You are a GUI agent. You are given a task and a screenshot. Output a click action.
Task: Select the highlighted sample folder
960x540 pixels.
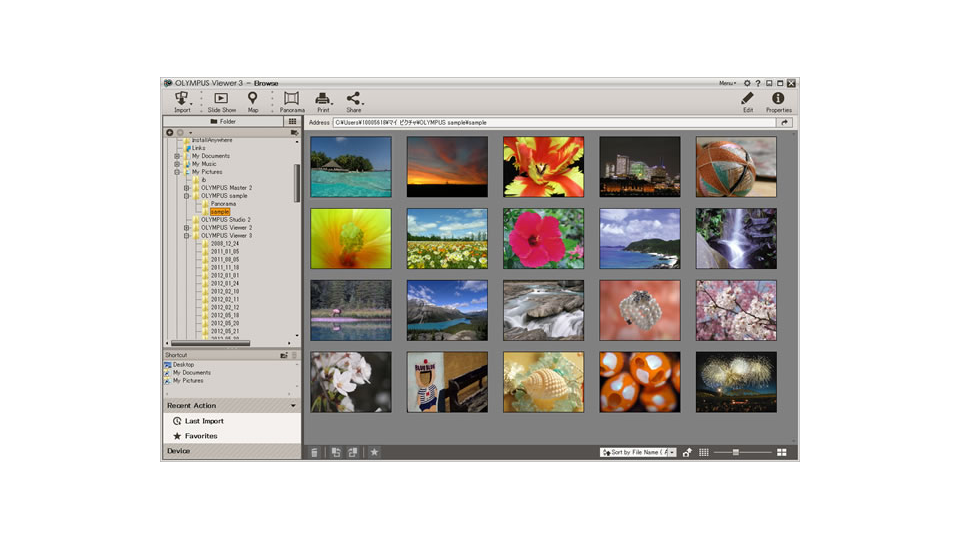(x=220, y=212)
